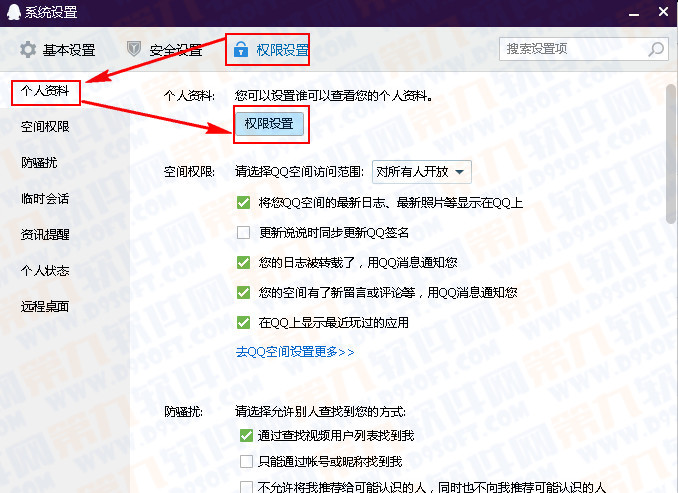This screenshot has height=493, width=678.
Task: Click the 防骚扰: section label
Action: pos(183,411)
